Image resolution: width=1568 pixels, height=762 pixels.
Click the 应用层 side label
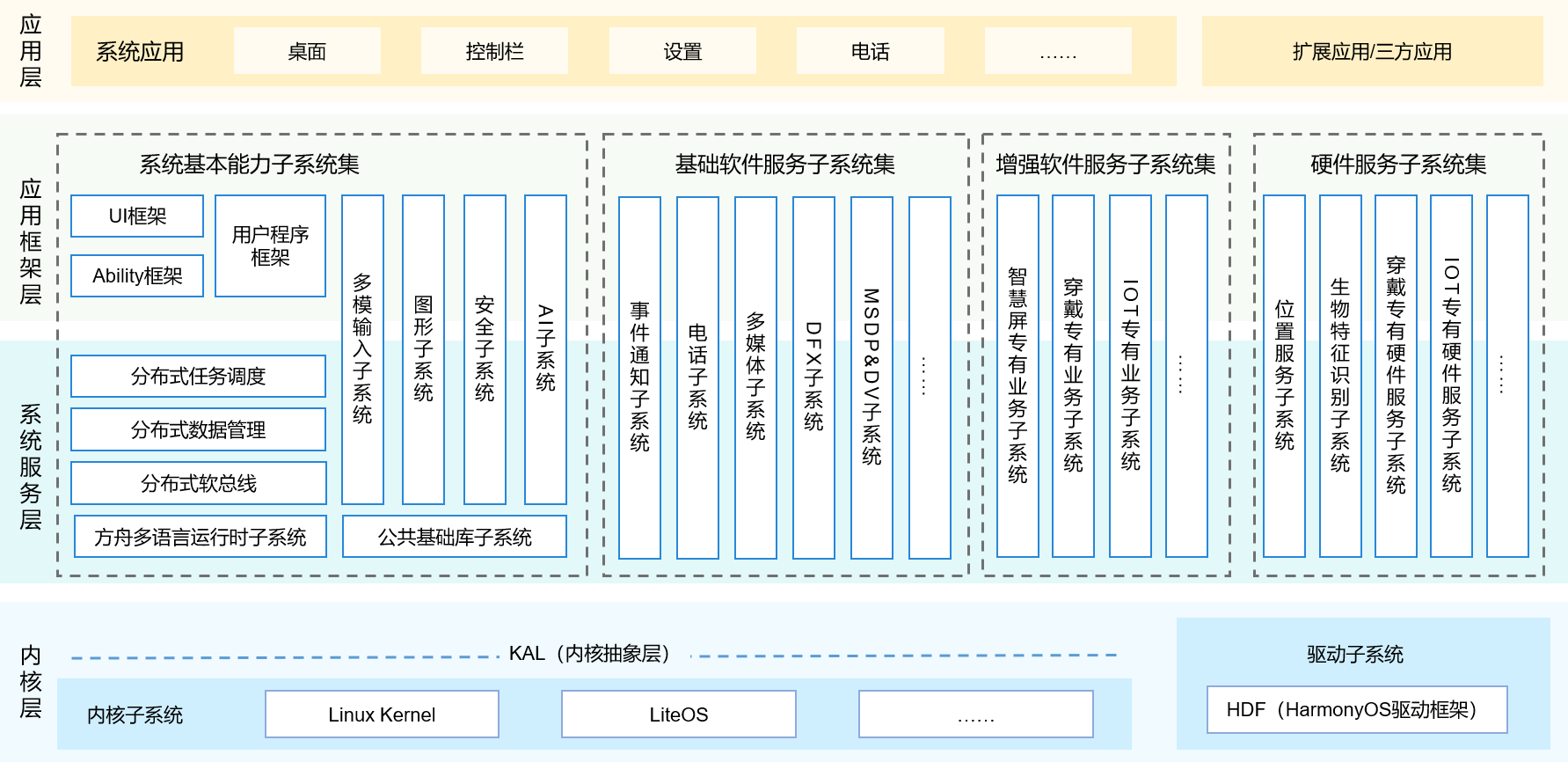31,51
